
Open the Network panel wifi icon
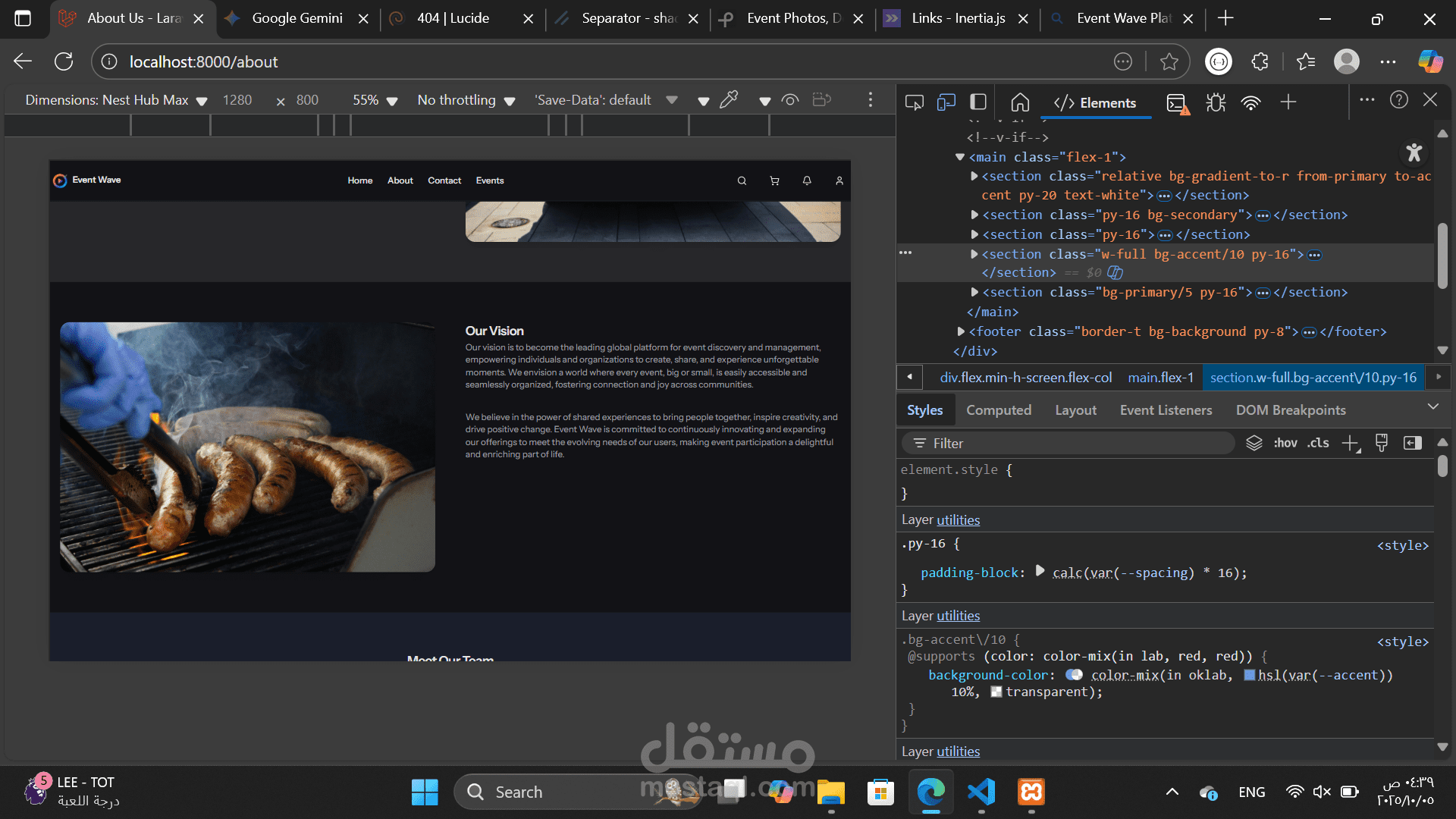tap(1250, 102)
